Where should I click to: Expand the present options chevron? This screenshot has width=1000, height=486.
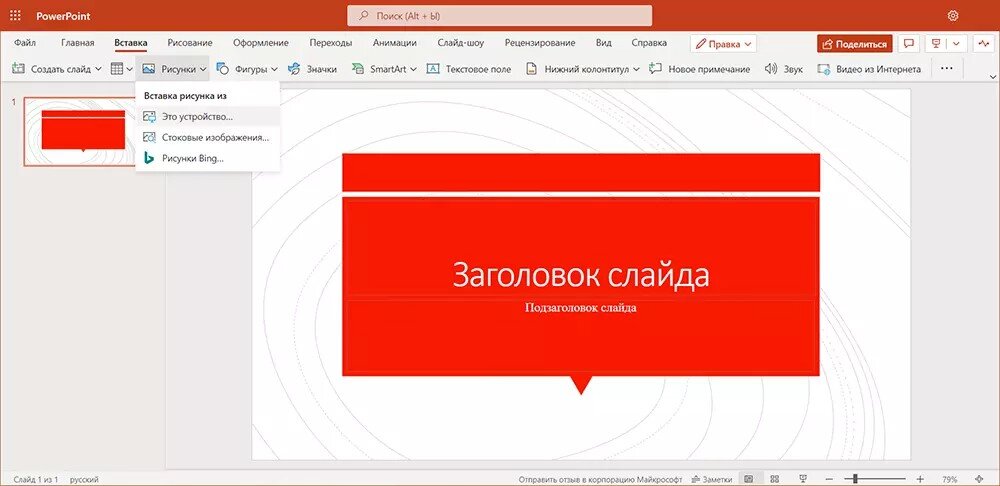pos(956,44)
